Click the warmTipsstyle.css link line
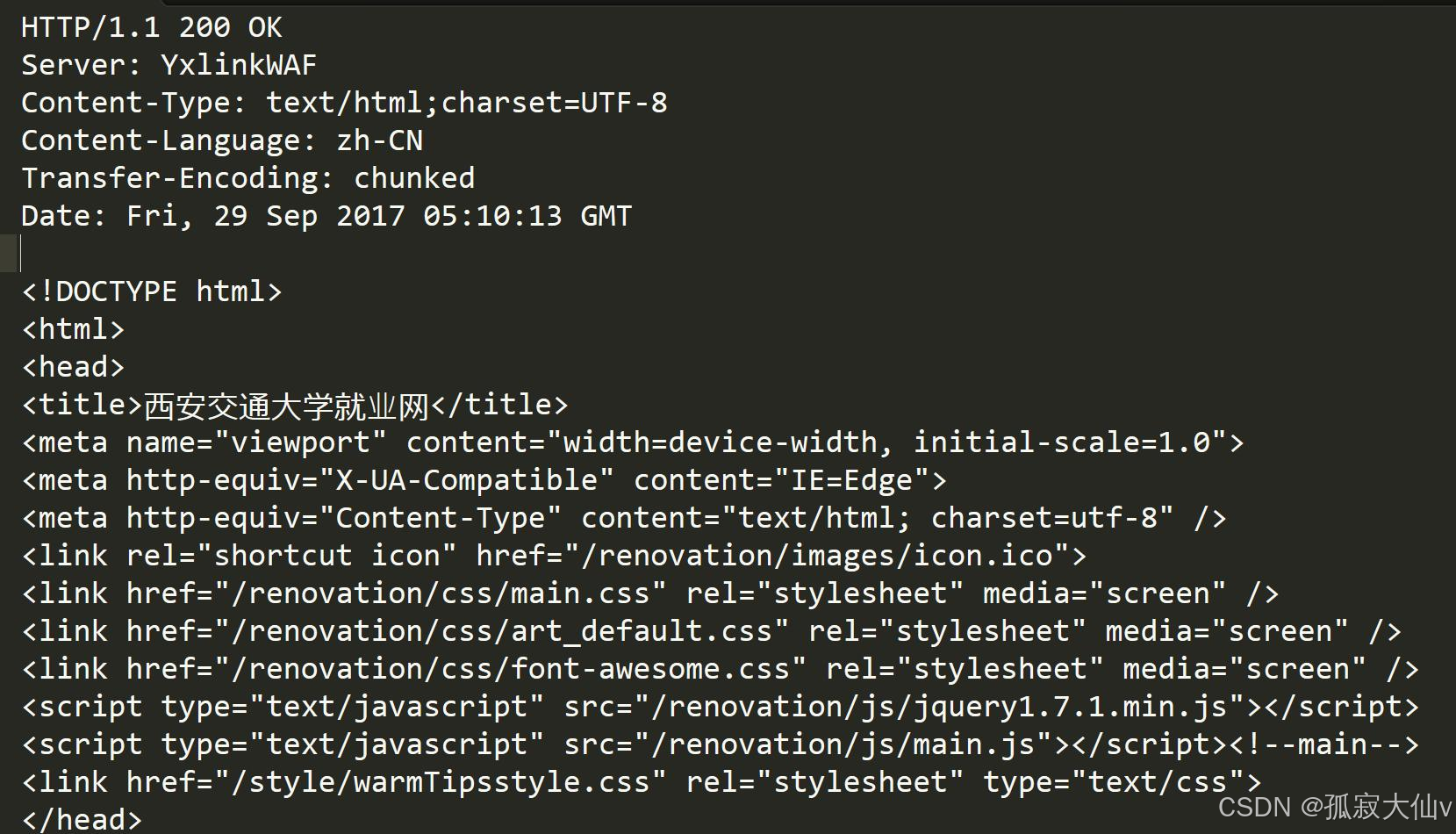The image size is (1456, 834). pyautogui.click(x=642, y=782)
